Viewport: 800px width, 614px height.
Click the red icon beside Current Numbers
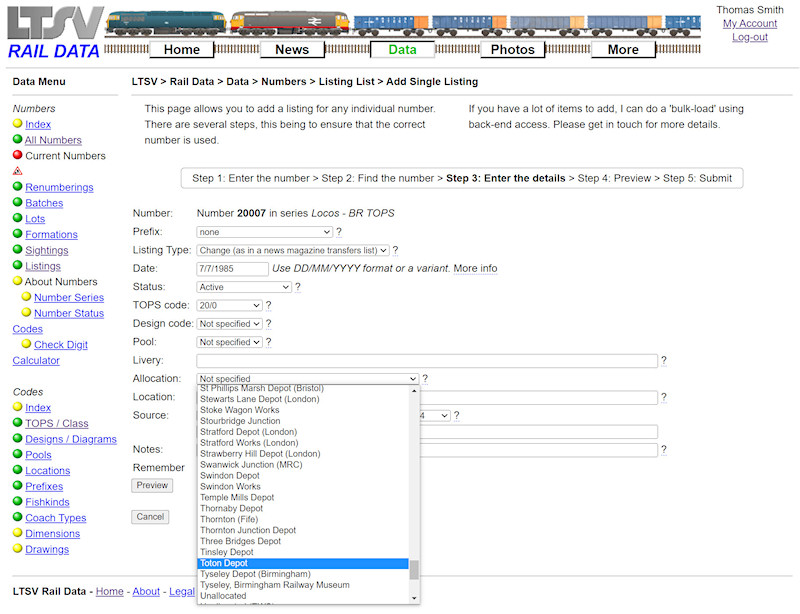coord(17,155)
